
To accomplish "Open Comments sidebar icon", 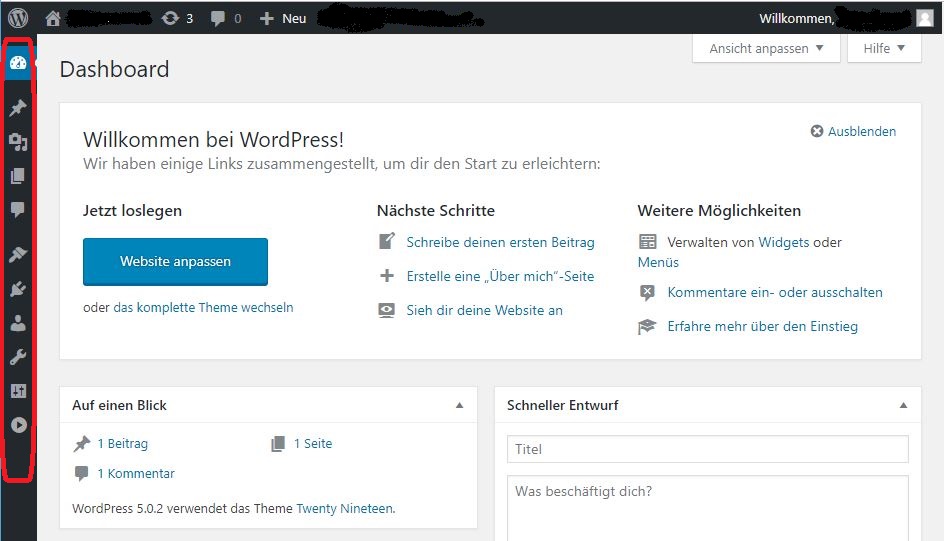I will [18, 209].
